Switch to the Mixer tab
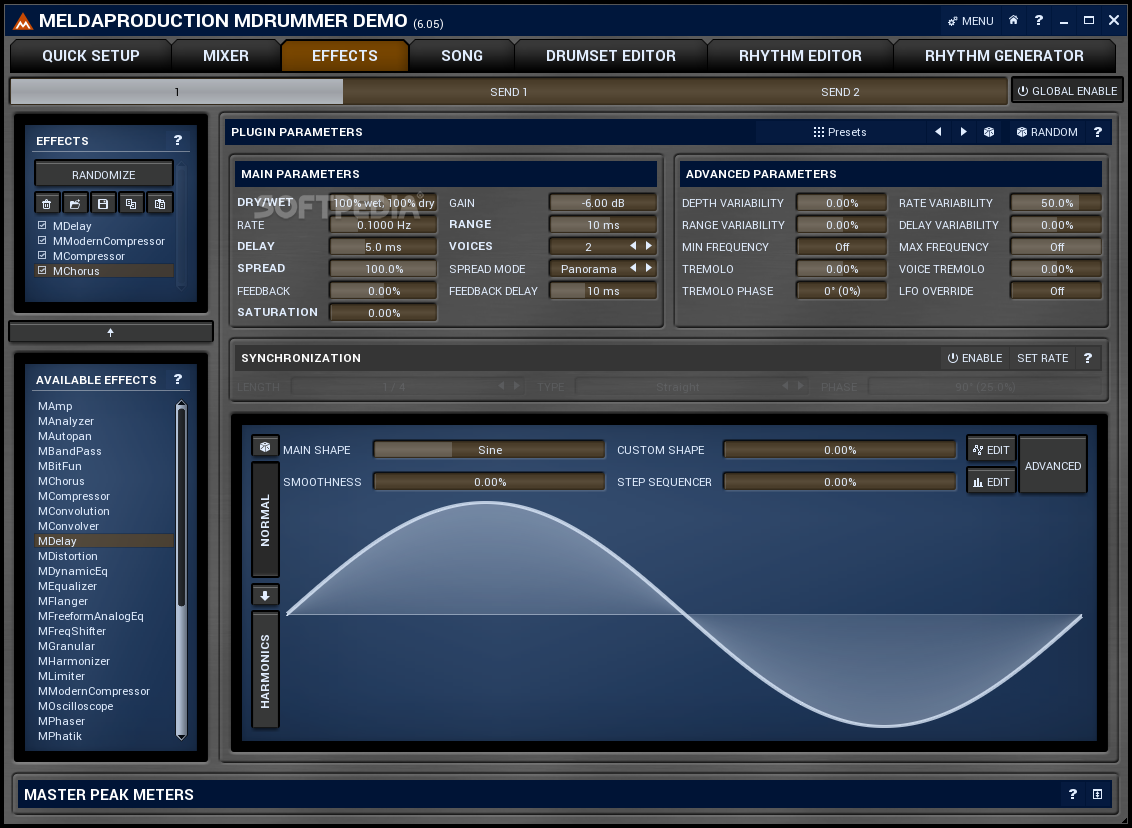Viewport: 1132px width, 828px height. tap(226, 56)
